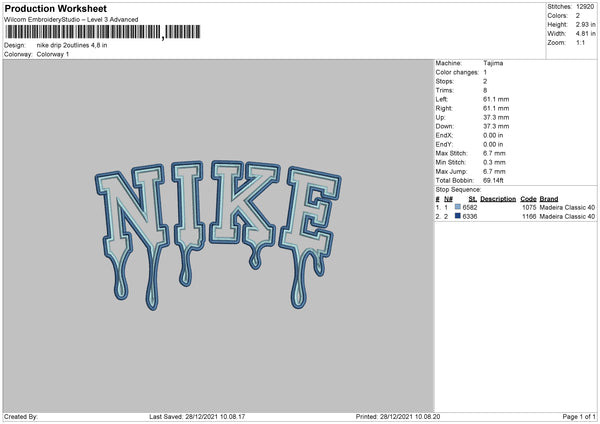The width and height of the screenshot is (600, 424).
Task: Click the 'Color changes:' label
Action: [x=457, y=72]
